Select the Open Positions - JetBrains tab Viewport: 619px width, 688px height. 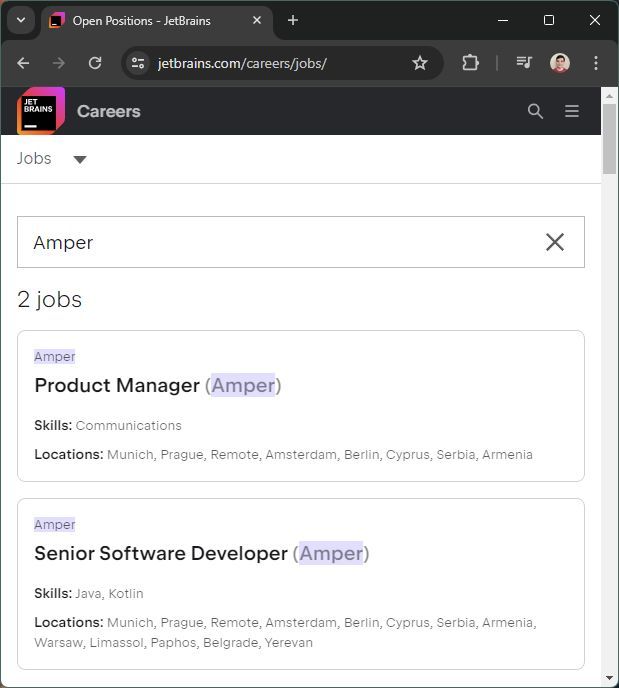point(157,21)
